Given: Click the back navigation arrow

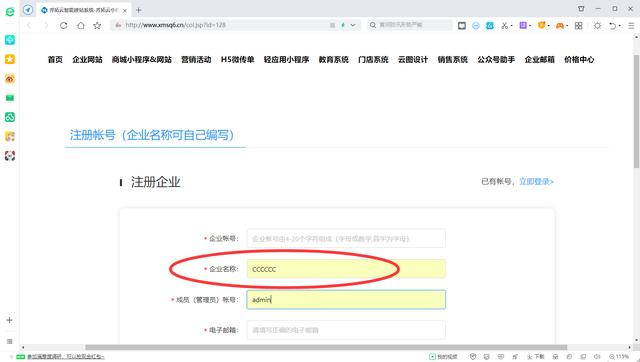Looking at the screenshot, I should [29, 25].
